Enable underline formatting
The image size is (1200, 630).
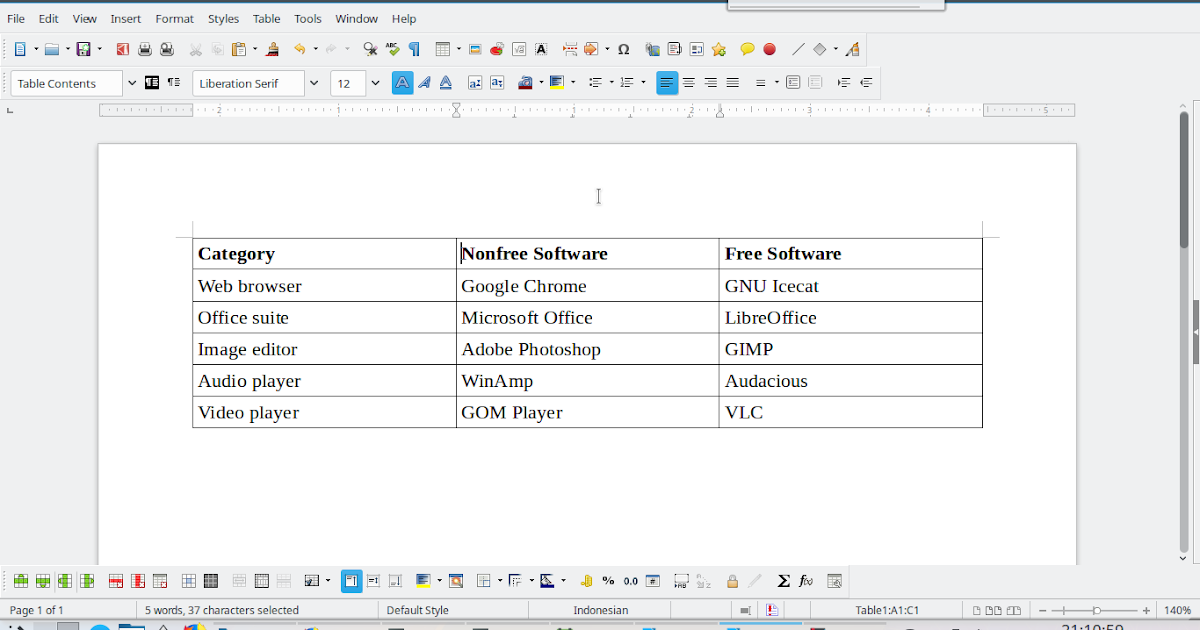[x=445, y=83]
